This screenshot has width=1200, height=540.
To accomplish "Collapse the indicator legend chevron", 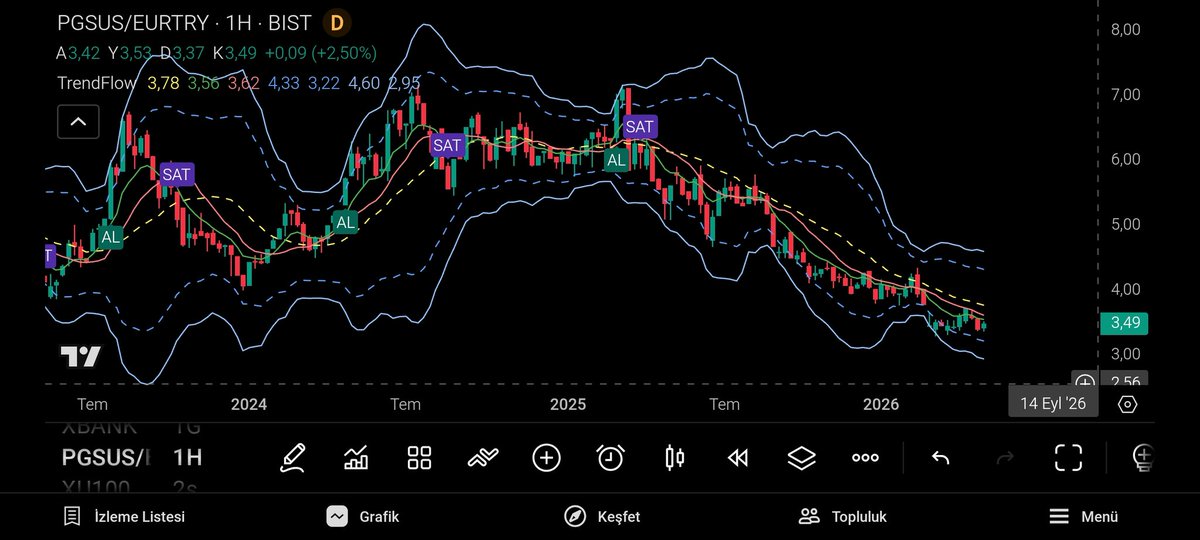I will click(78, 123).
